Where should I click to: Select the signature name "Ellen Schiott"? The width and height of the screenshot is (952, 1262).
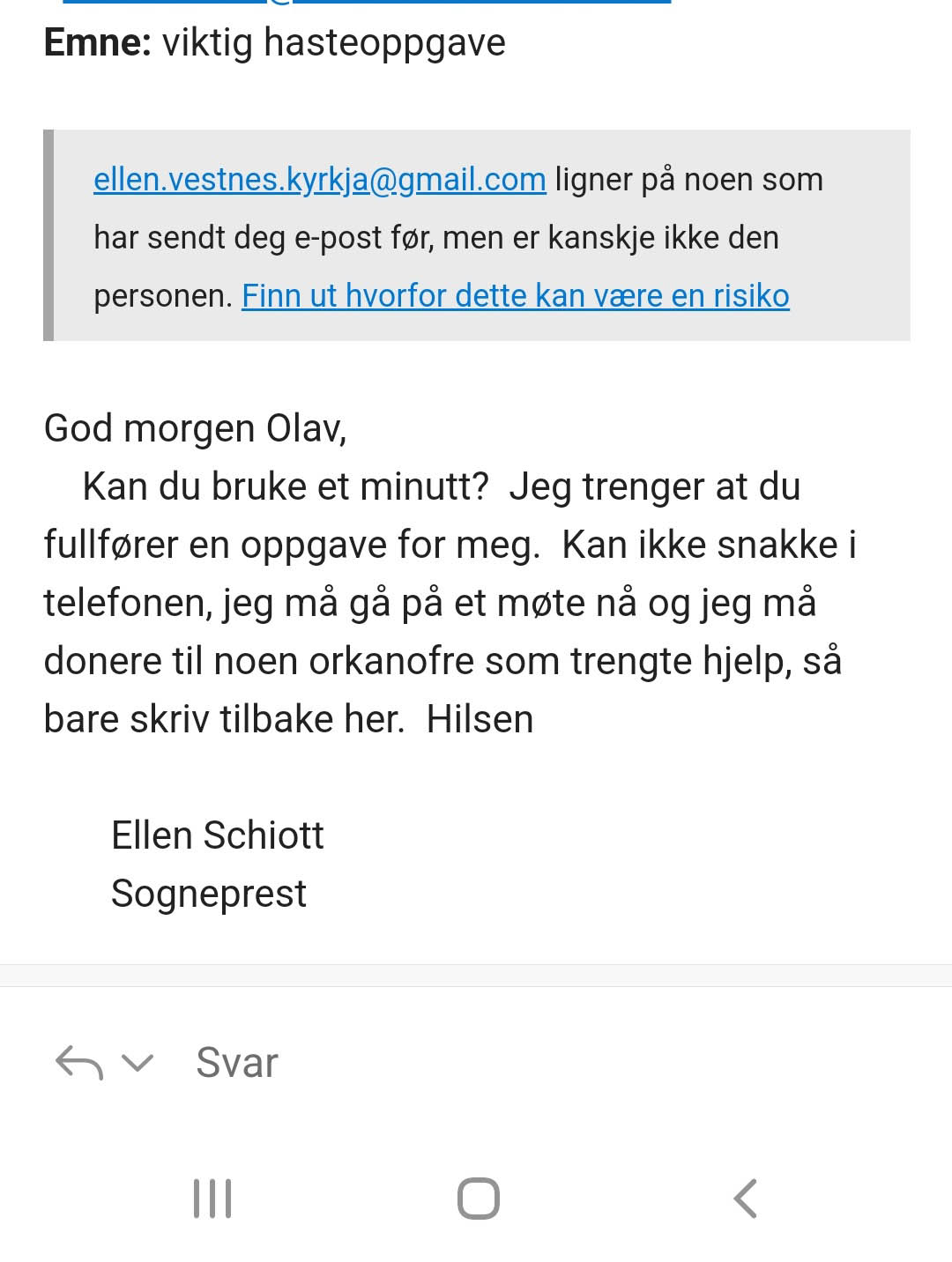(218, 835)
